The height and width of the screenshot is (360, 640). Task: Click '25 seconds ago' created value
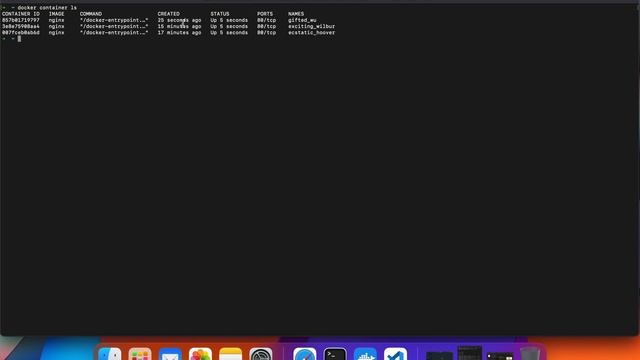179,20
